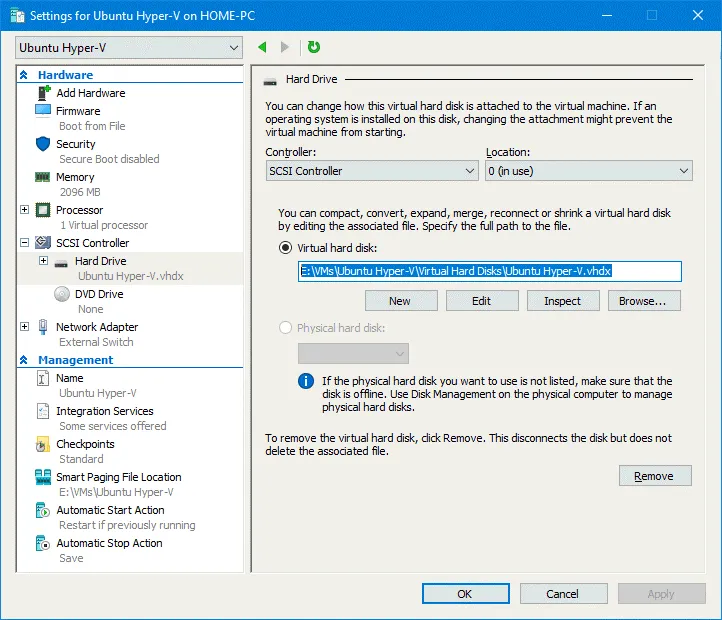This screenshot has width=722, height=620.
Task: Select the DVD Drive disc icon
Action: coord(62,294)
